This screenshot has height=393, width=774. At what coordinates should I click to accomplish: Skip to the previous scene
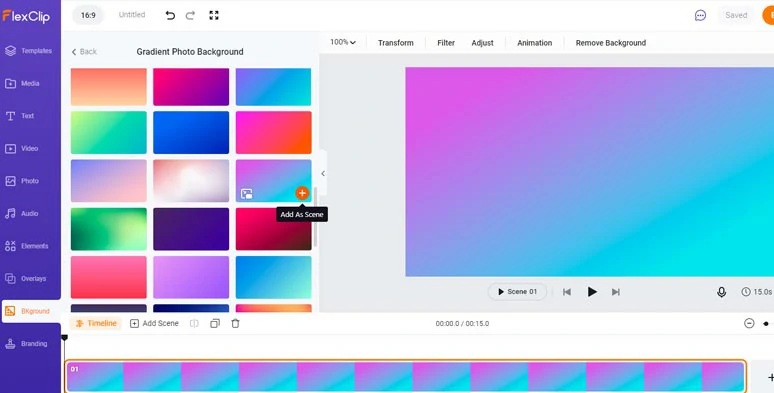pos(567,292)
